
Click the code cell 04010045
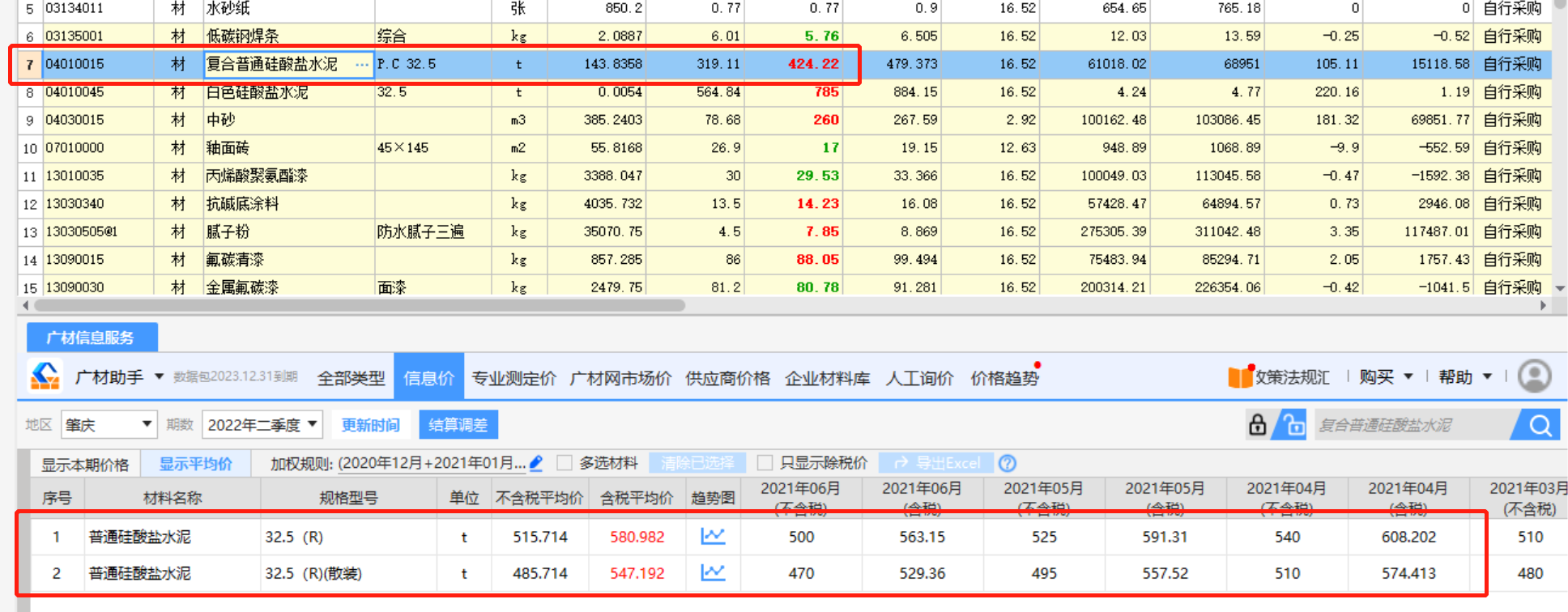tap(97, 92)
